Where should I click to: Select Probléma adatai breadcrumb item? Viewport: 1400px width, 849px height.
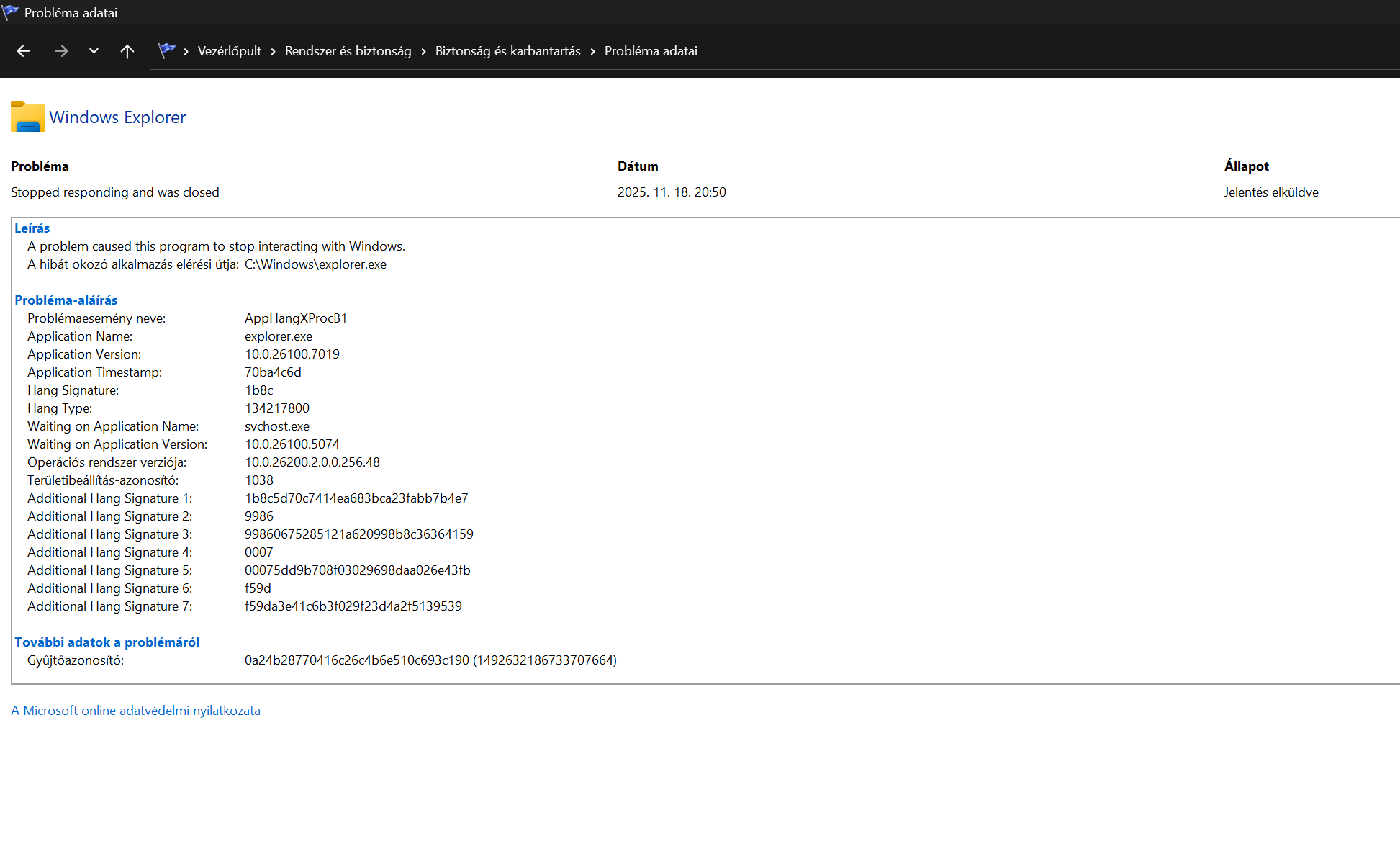click(650, 51)
